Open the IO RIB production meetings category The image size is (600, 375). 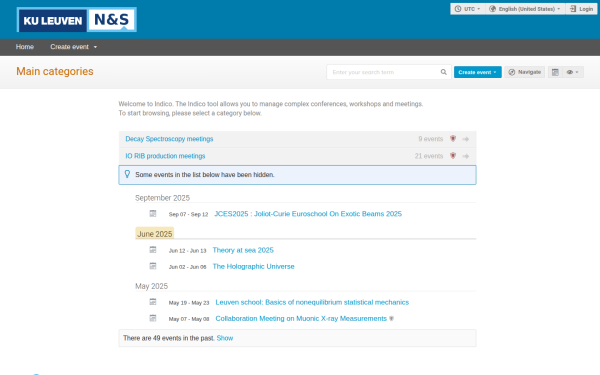pyautogui.click(x=165, y=156)
